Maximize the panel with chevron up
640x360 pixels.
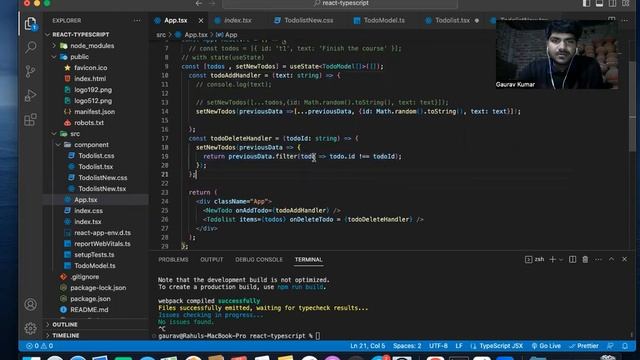coord(611,259)
